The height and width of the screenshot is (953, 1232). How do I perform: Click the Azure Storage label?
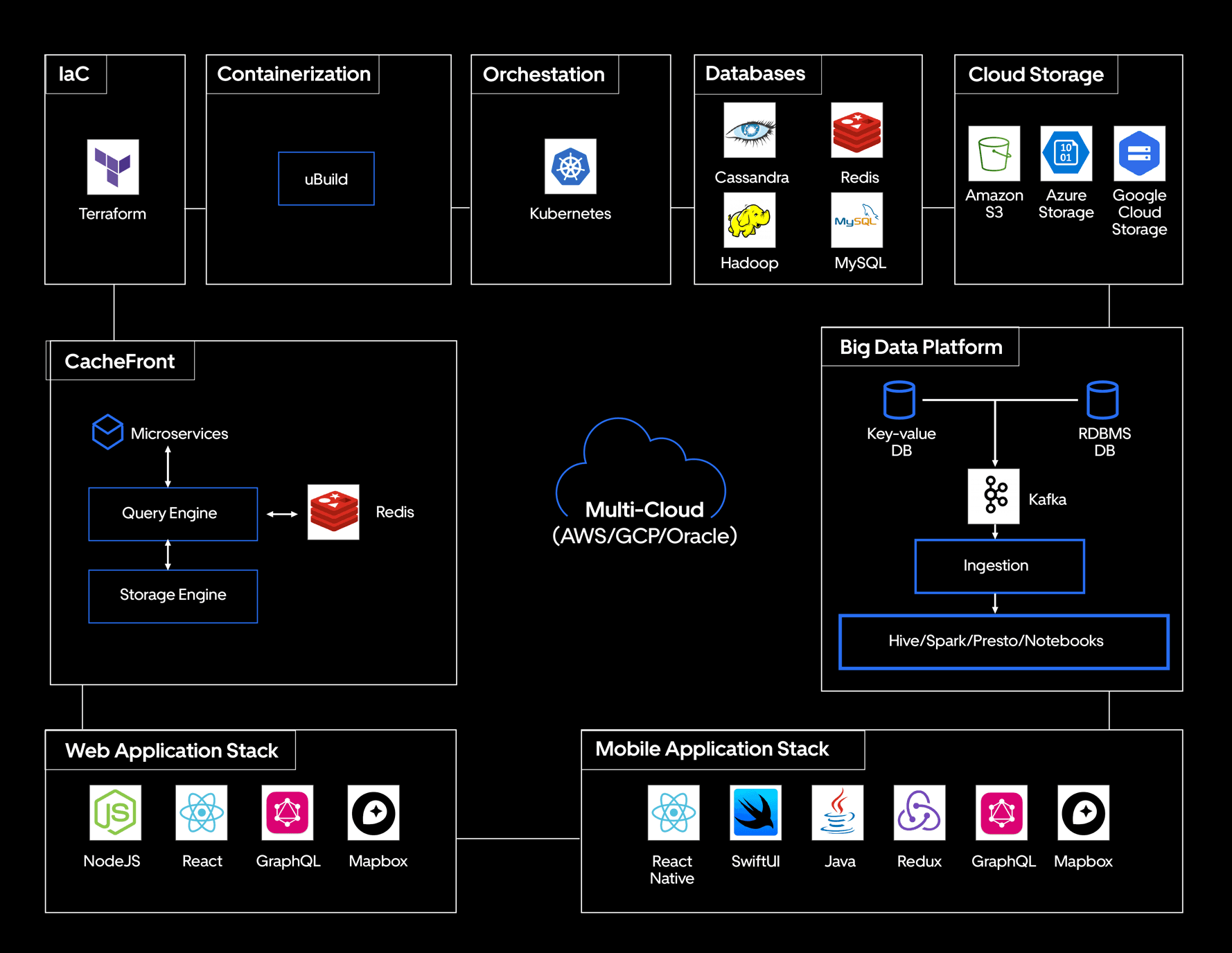[x=1066, y=204]
